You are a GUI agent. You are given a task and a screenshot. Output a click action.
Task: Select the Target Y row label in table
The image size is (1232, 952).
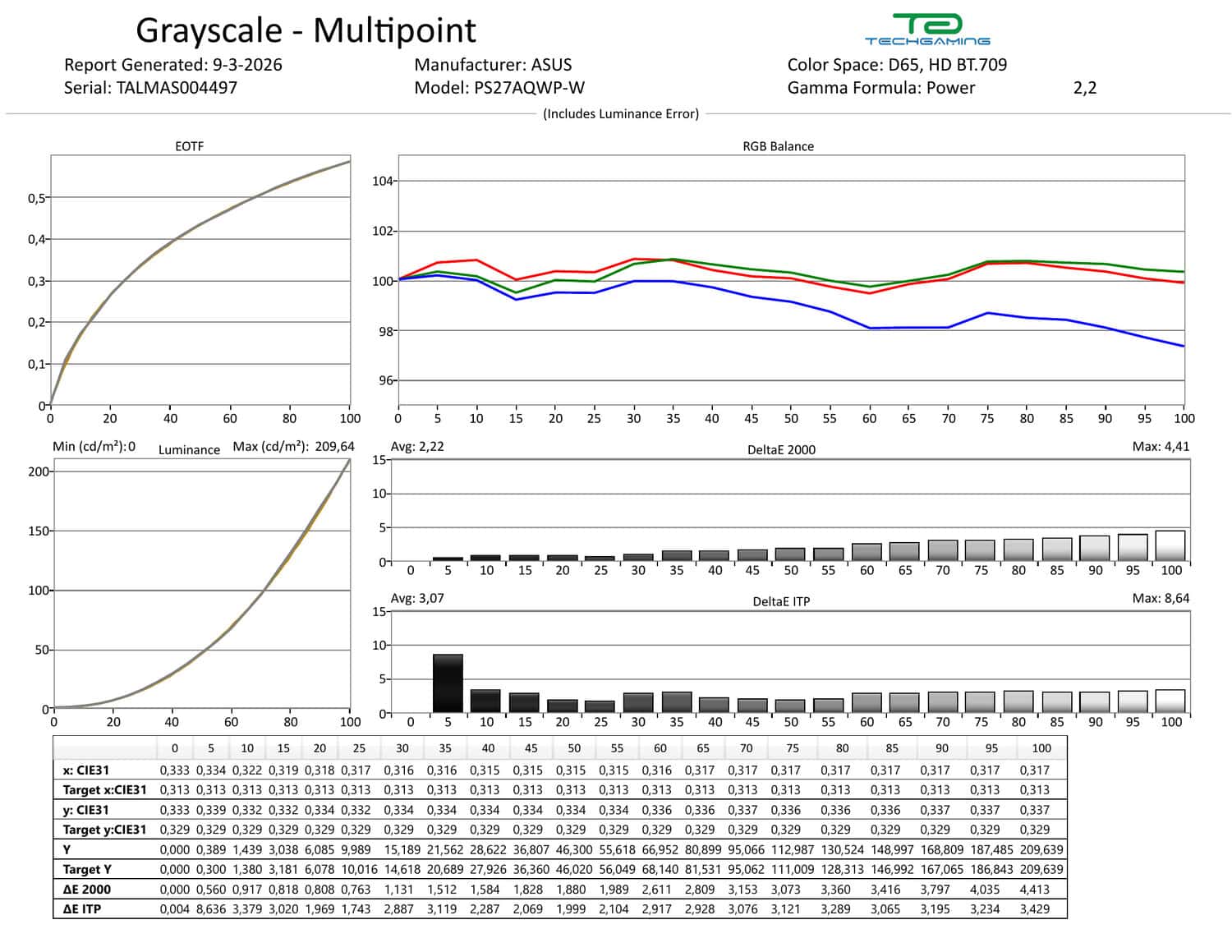[87, 869]
